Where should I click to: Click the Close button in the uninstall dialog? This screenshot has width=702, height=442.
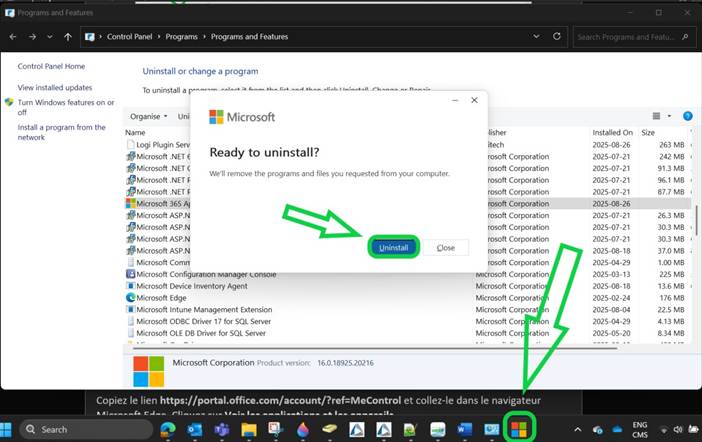[x=446, y=248]
